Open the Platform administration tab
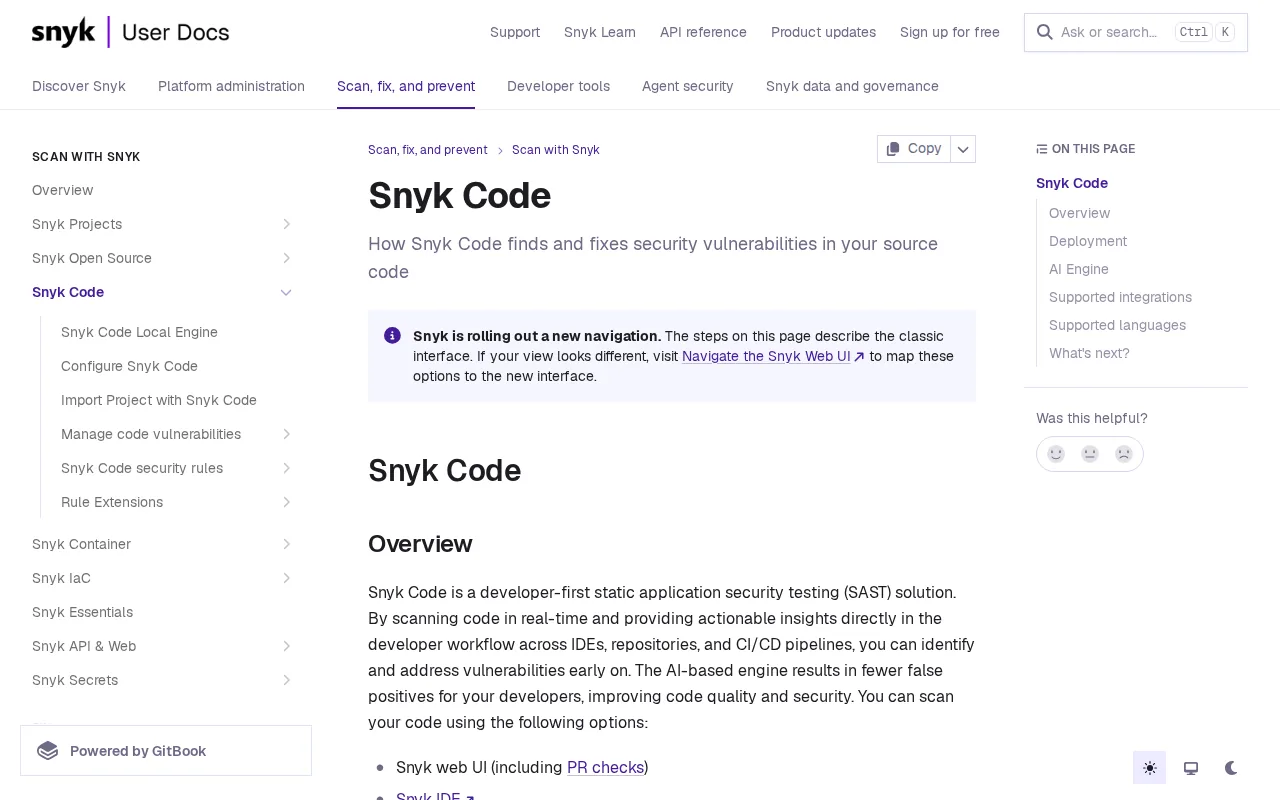This screenshot has height=800, width=1280. pos(231,86)
